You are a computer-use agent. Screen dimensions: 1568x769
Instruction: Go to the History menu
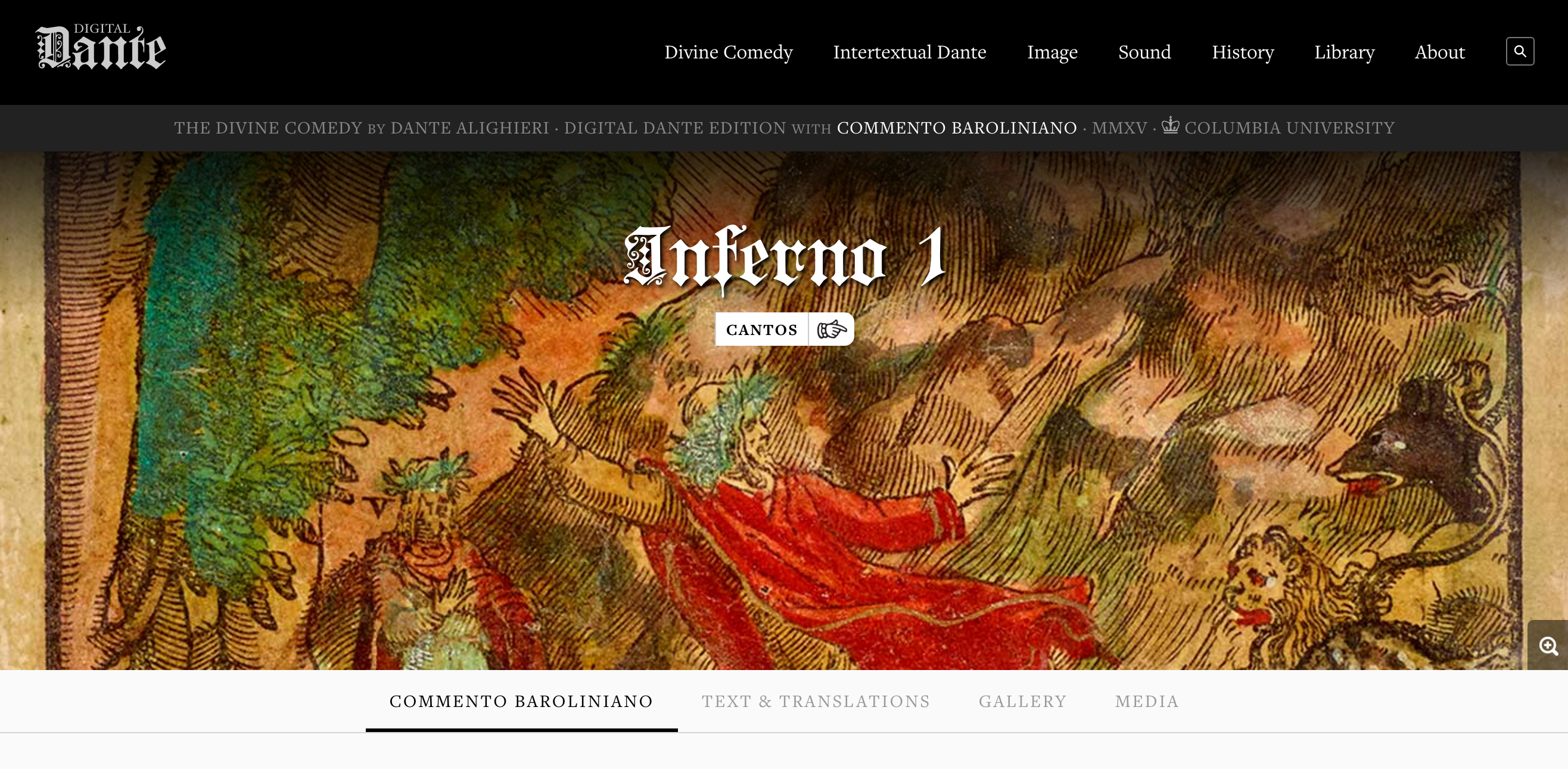(x=1242, y=52)
